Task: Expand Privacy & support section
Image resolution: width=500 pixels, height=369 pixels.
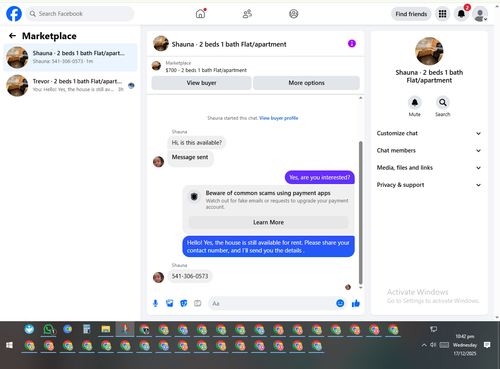Action: click(429, 185)
